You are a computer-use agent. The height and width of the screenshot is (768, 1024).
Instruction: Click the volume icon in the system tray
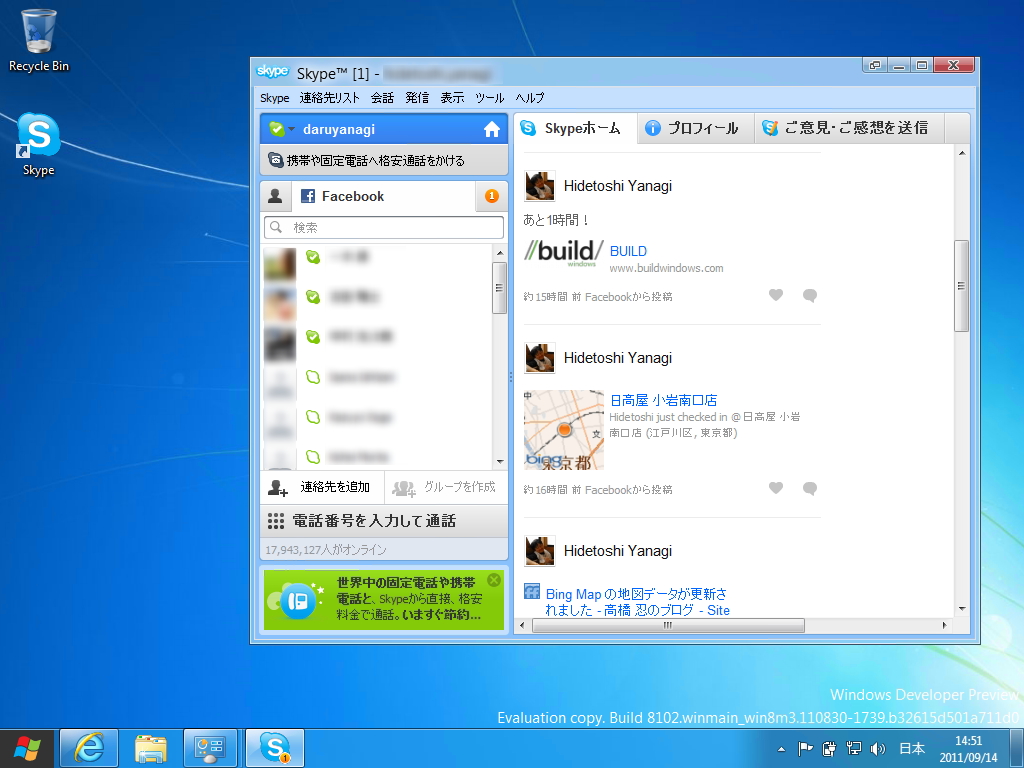coord(876,748)
